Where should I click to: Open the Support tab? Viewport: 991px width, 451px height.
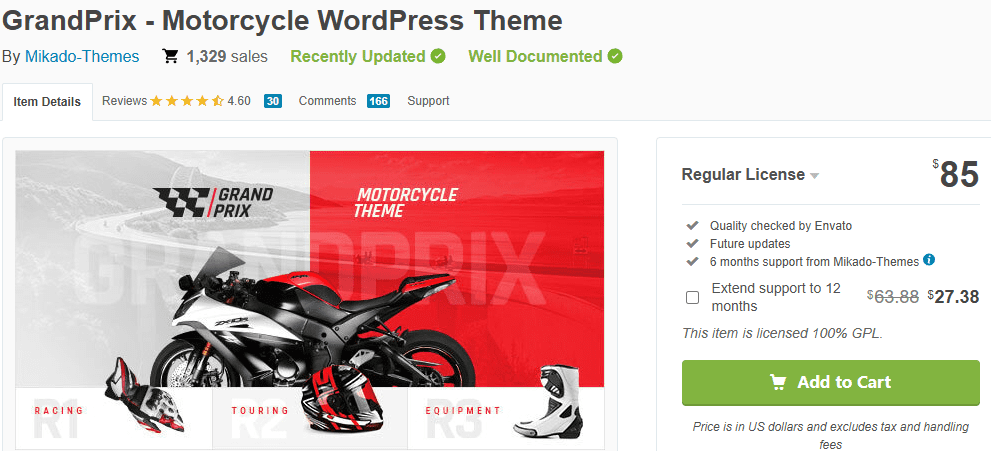[428, 101]
